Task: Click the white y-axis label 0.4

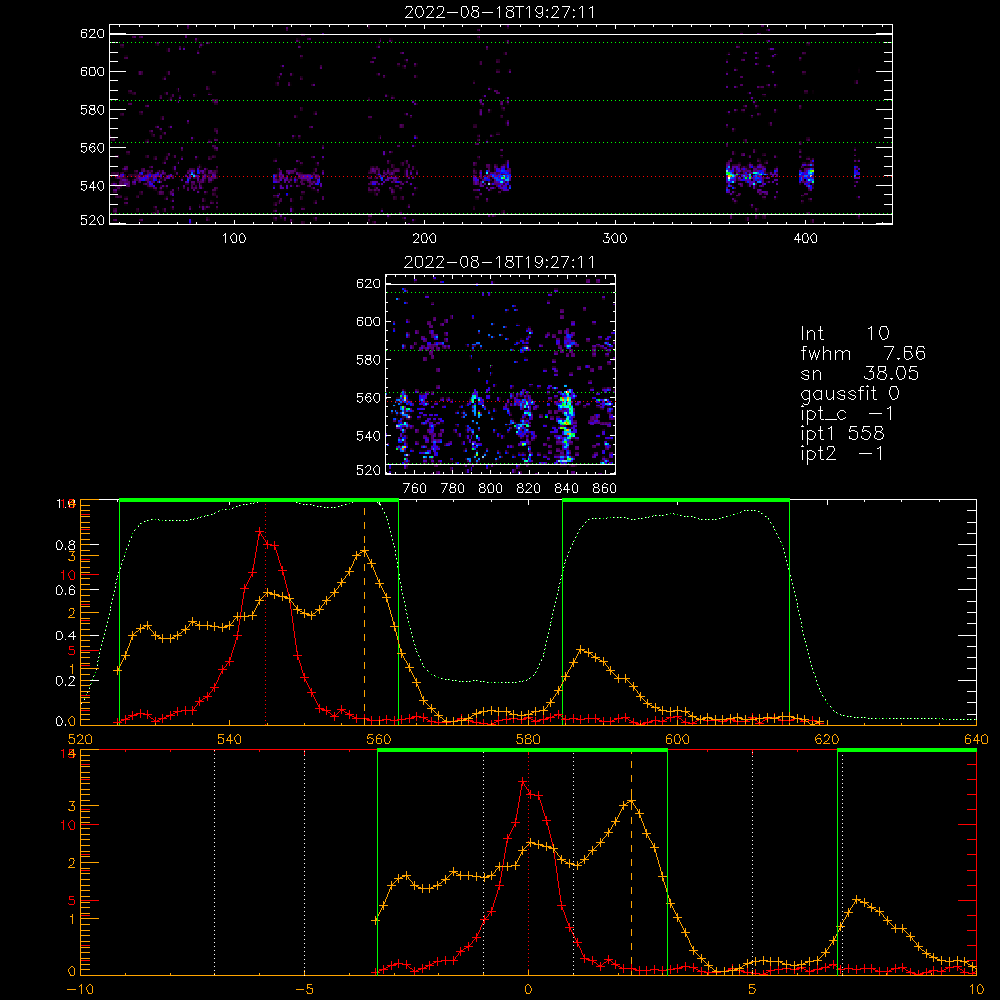Action: coord(66,636)
